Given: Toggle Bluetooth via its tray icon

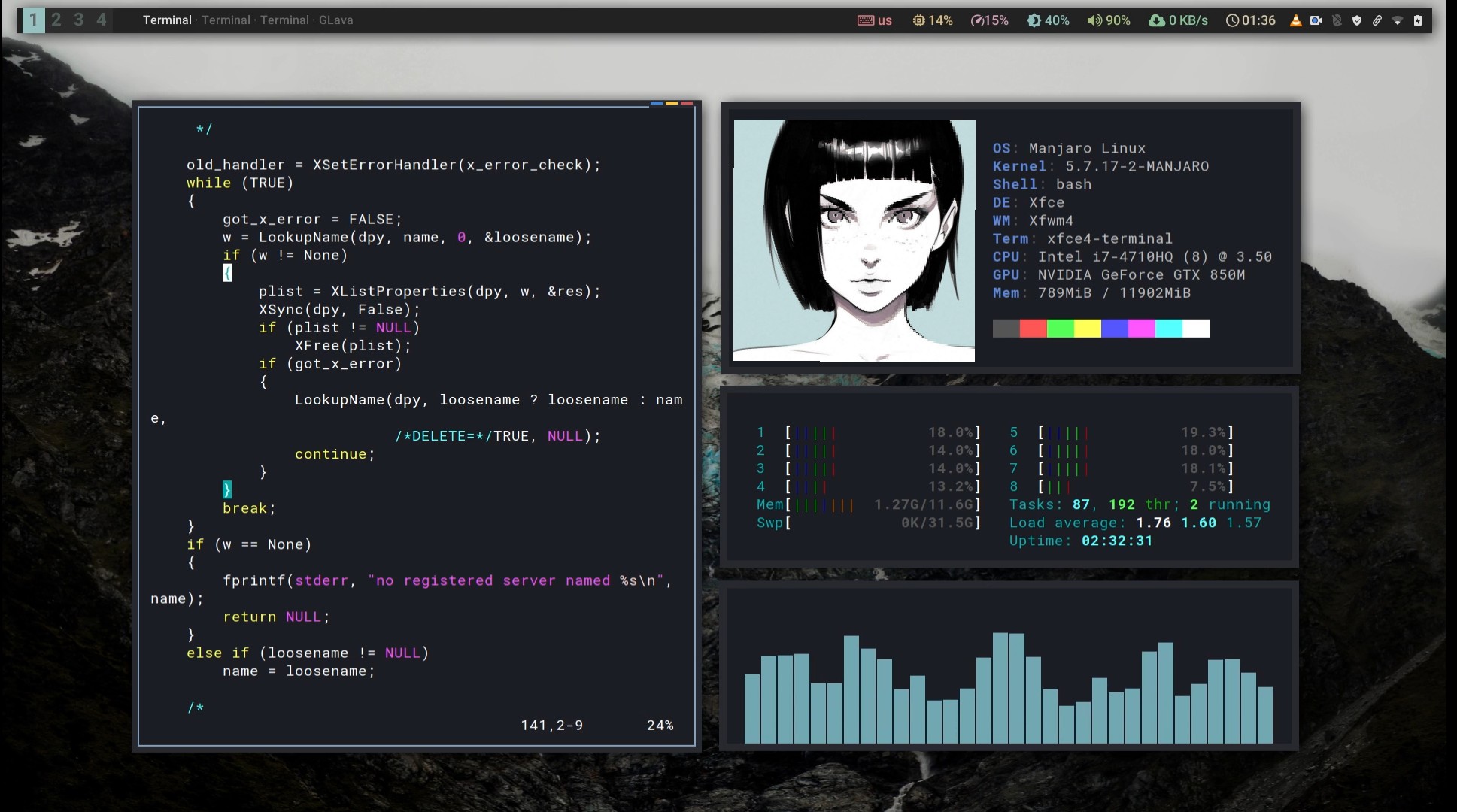Looking at the screenshot, I should point(1337,20).
